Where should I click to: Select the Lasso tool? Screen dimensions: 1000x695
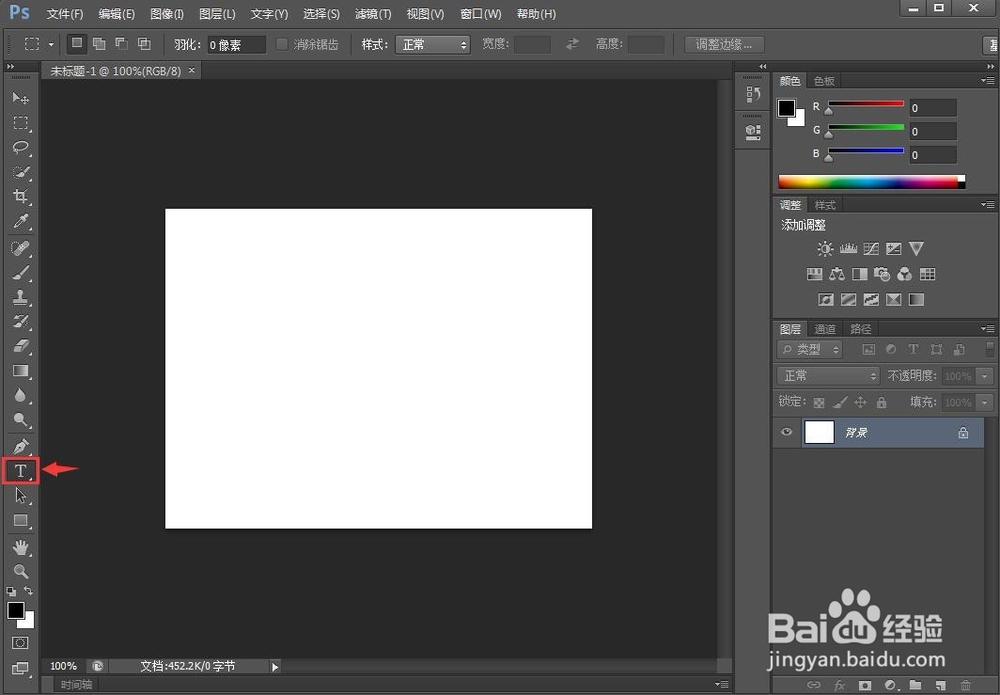click(x=20, y=147)
